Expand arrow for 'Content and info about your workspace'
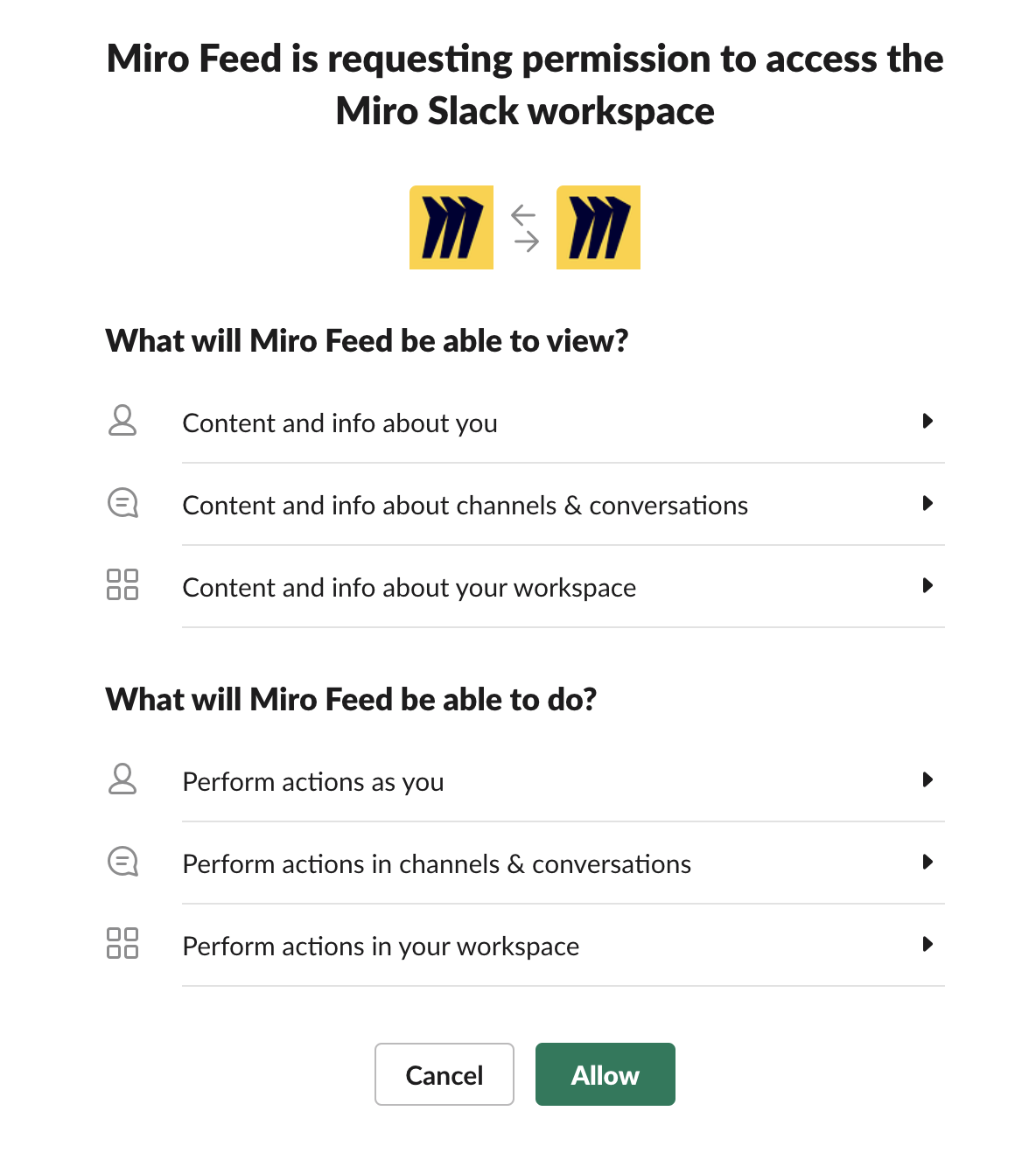The height and width of the screenshot is (1153, 1036). pyautogui.click(x=927, y=585)
